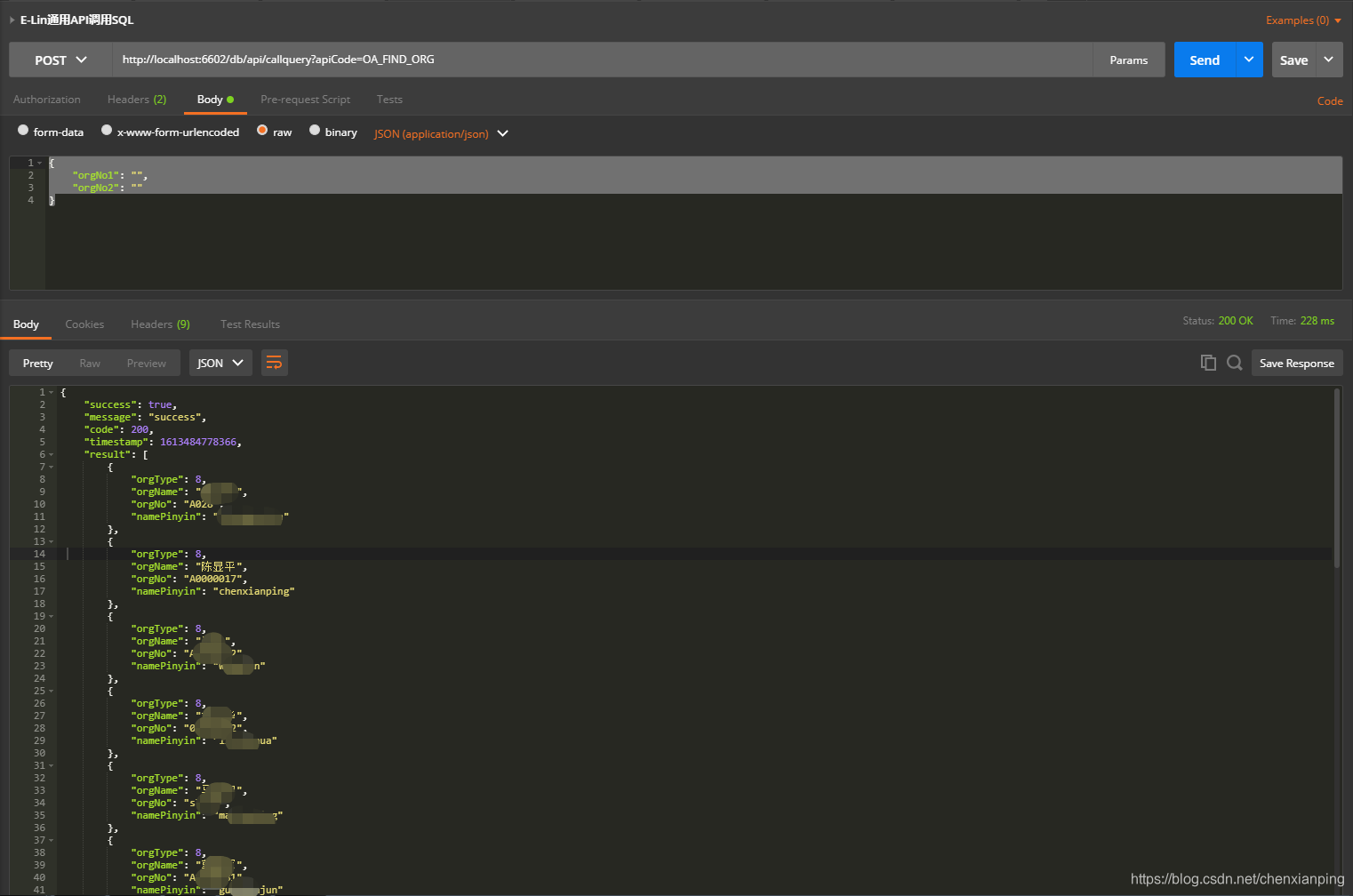Collapse the result array at line 6

51,454
